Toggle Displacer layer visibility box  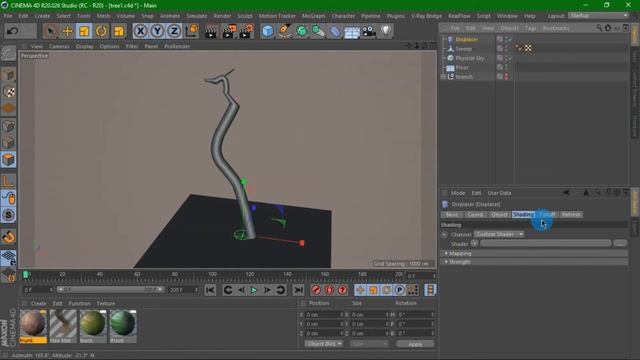[500, 39]
